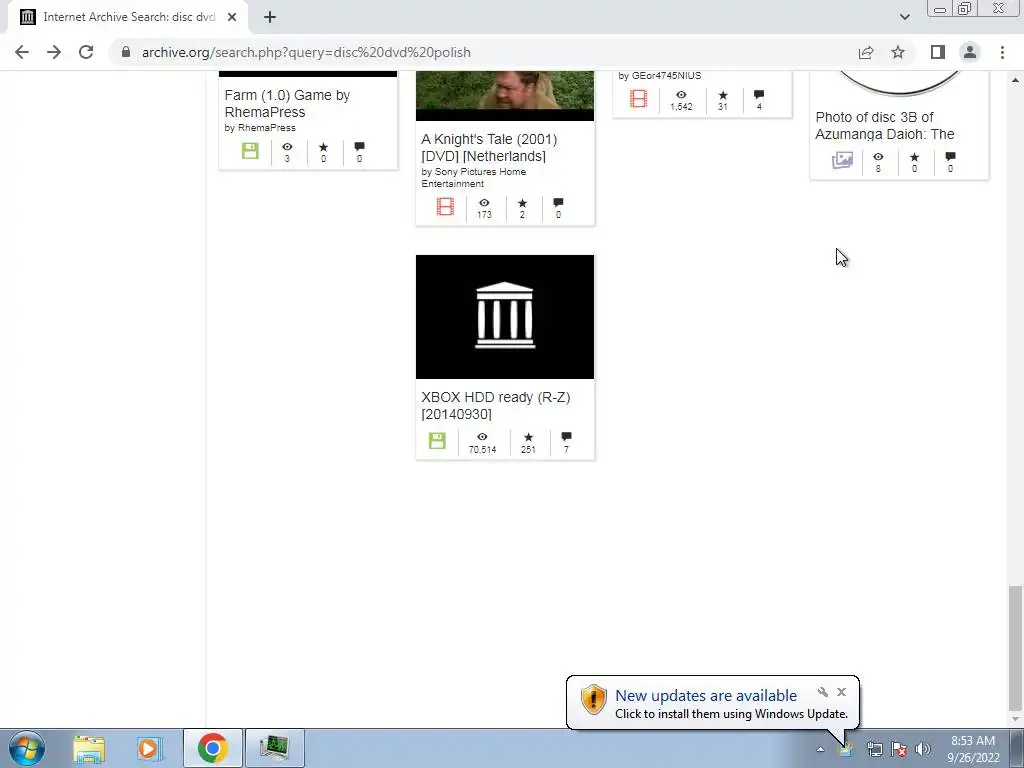Viewport: 1024px width, 768px height.
Task: Select the Internet Archive Search tab
Action: (x=128, y=17)
